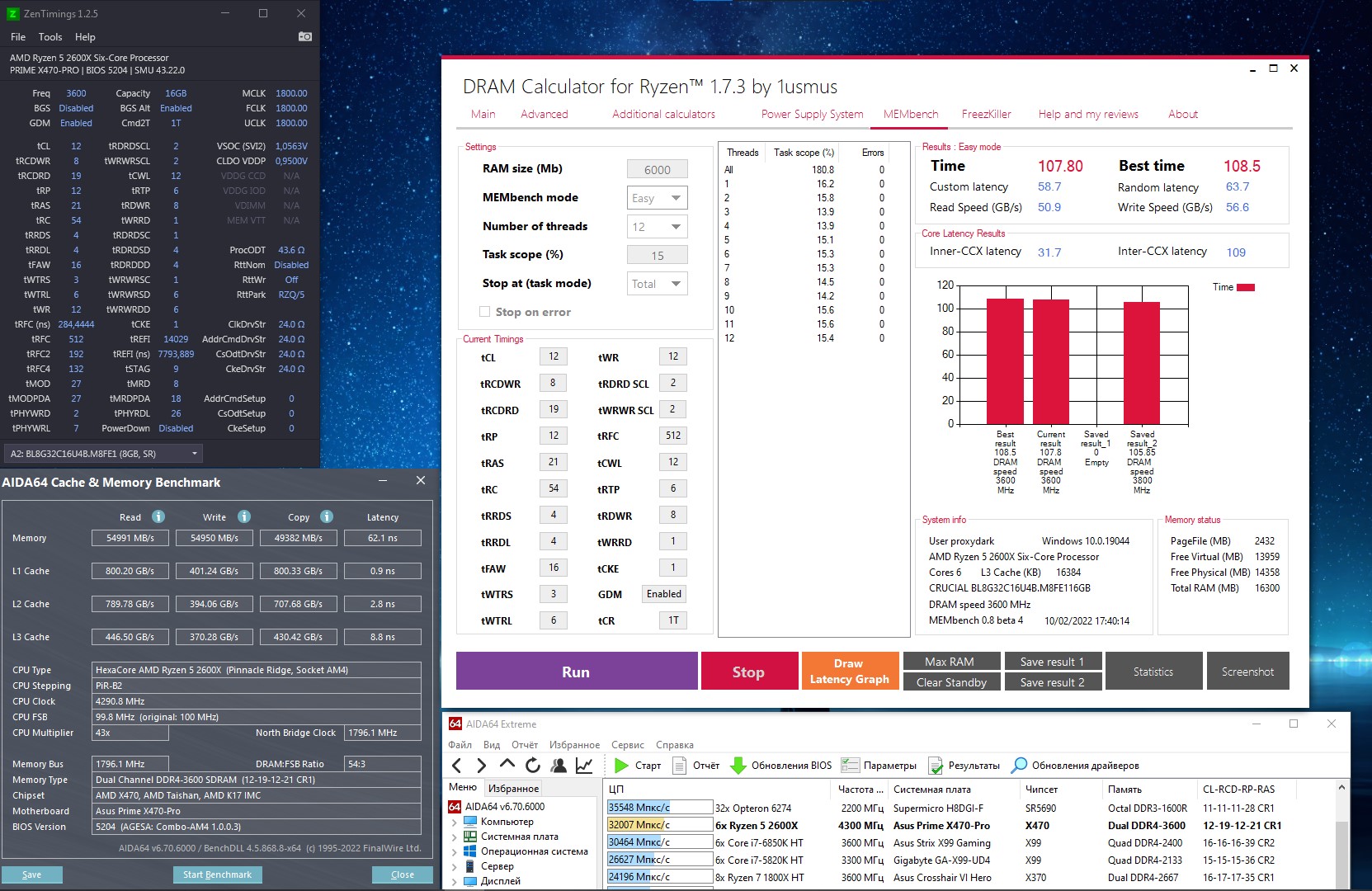The image size is (1372, 891).
Task: Click the Max RAM button
Action: tap(952, 662)
